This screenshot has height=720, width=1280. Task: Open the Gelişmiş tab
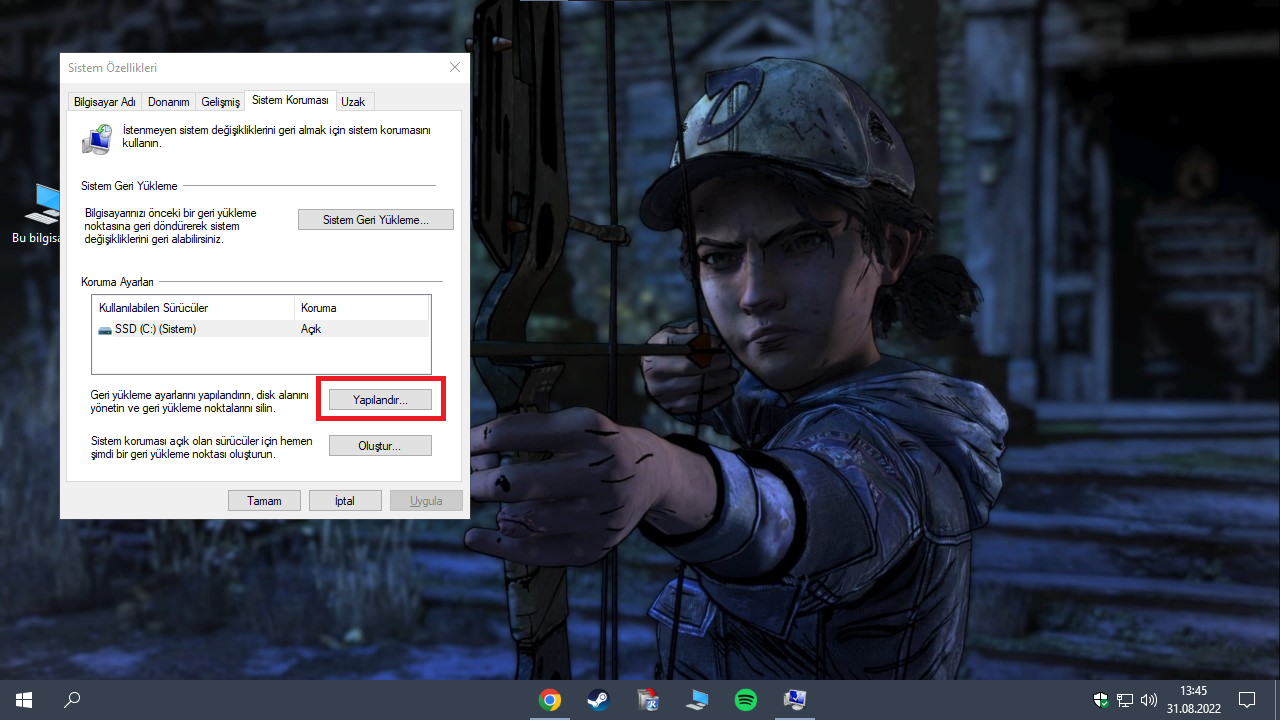tap(221, 102)
